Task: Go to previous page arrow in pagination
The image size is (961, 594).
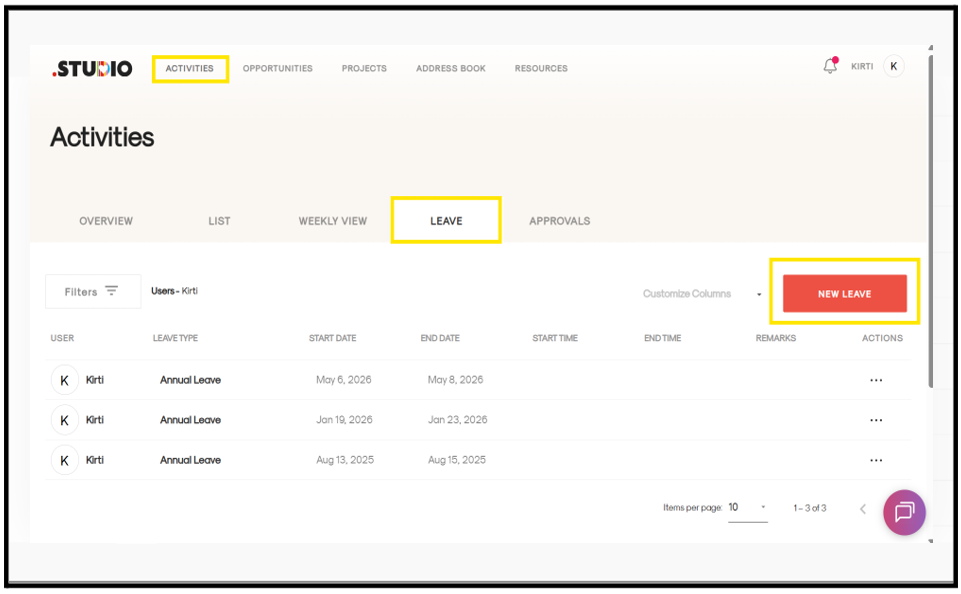Action: tap(862, 509)
